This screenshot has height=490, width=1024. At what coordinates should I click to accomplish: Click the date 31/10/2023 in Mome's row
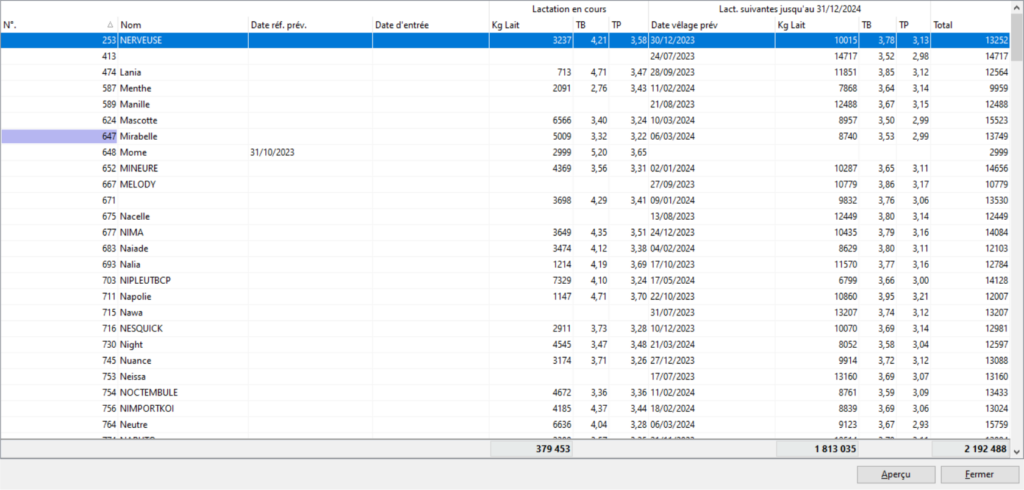274,152
